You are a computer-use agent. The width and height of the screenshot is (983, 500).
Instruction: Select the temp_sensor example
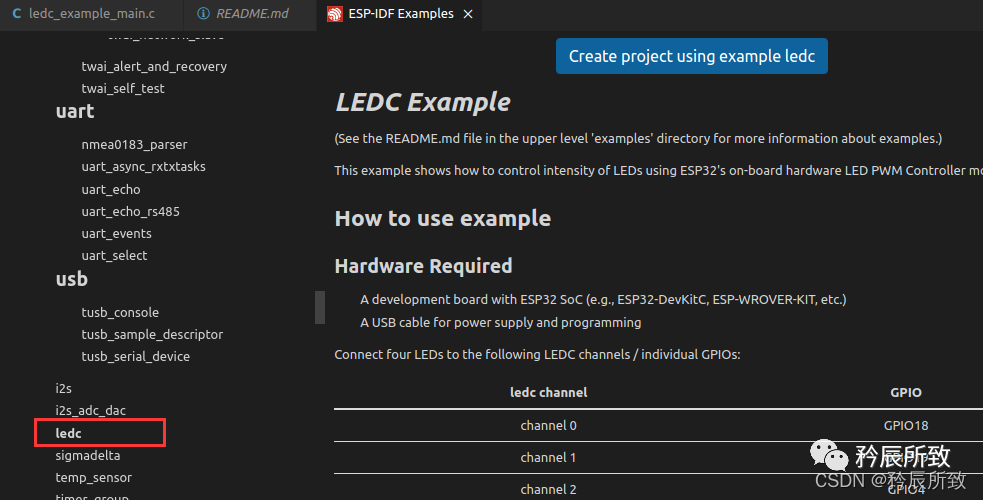pos(93,477)
